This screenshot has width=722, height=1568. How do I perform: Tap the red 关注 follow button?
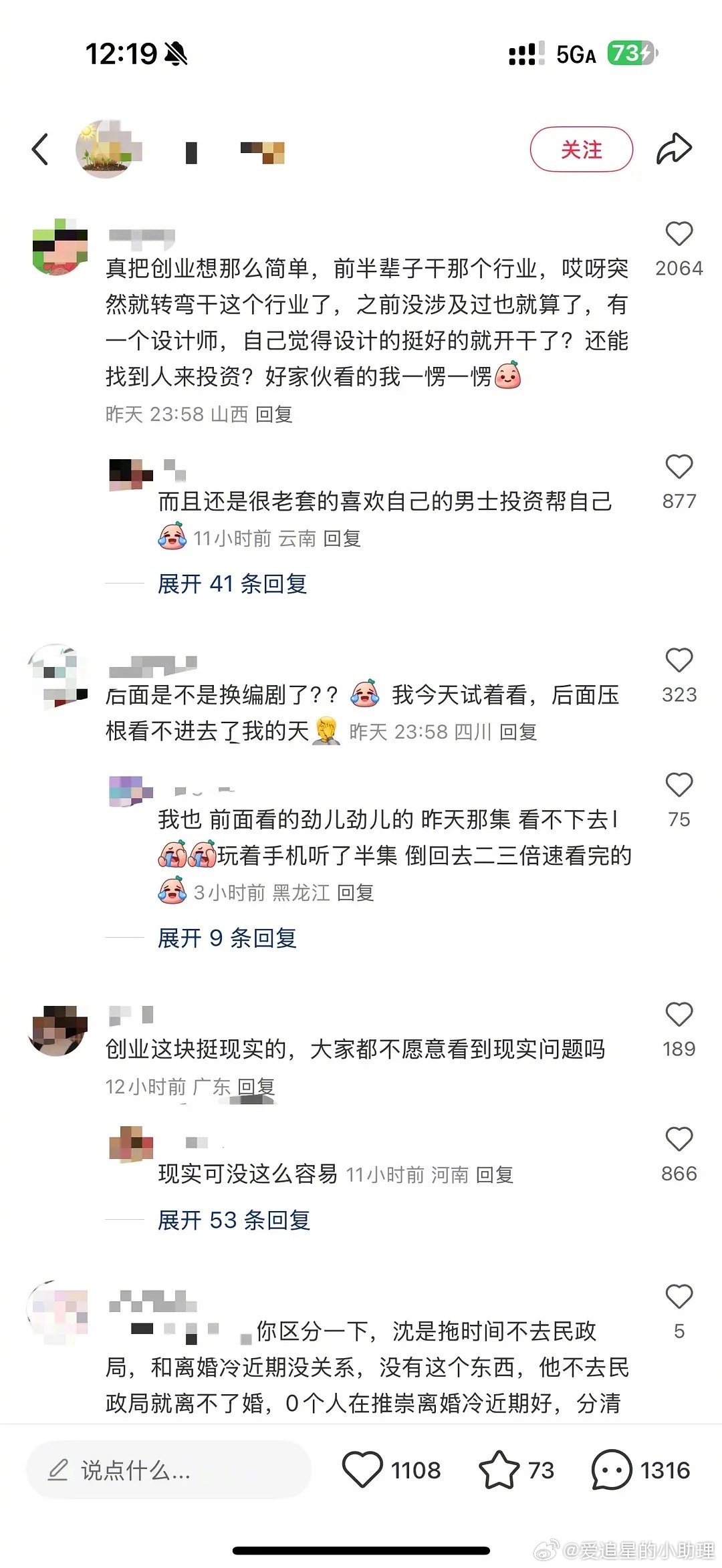pos(581,149)
